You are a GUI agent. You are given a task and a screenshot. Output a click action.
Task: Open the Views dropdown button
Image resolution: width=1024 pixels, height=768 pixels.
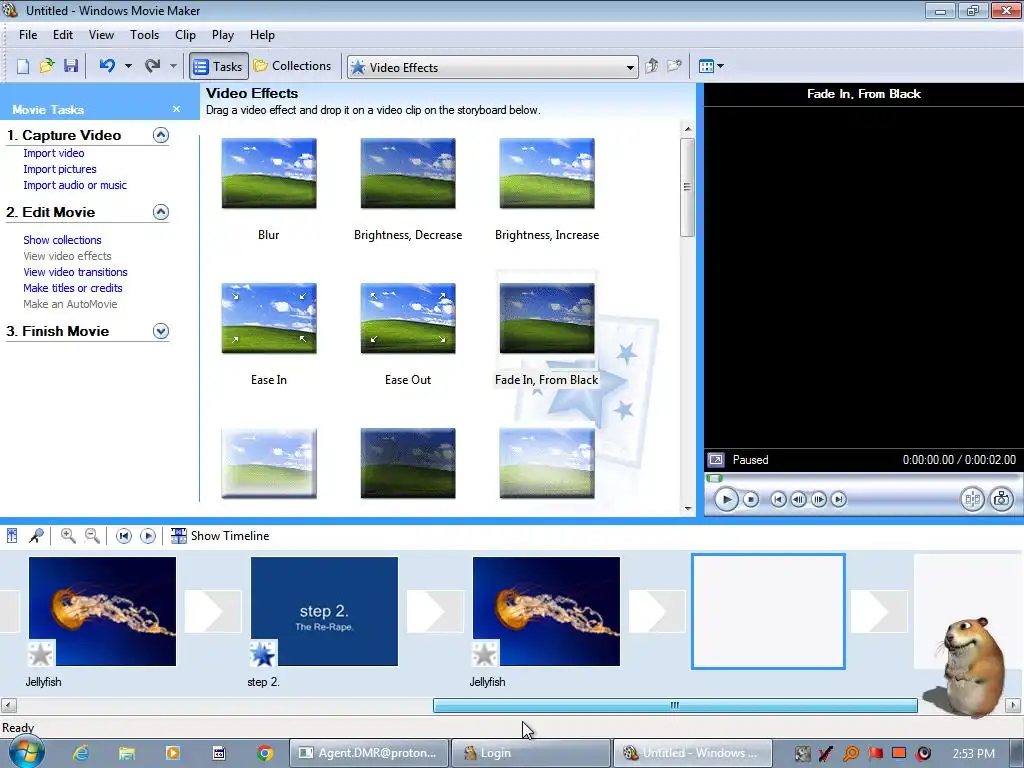pos(711,66)
